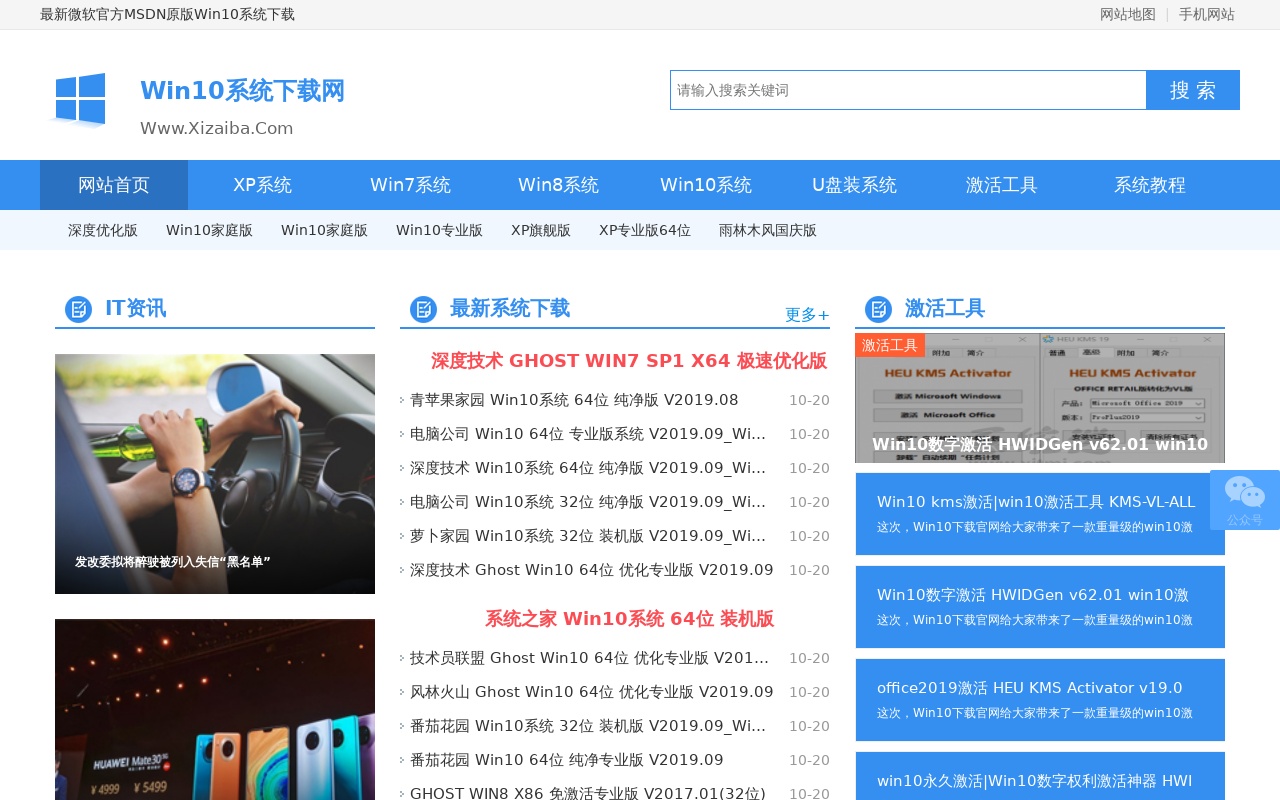Select the XP旗舰版 sub-nav link

(541, 230)
